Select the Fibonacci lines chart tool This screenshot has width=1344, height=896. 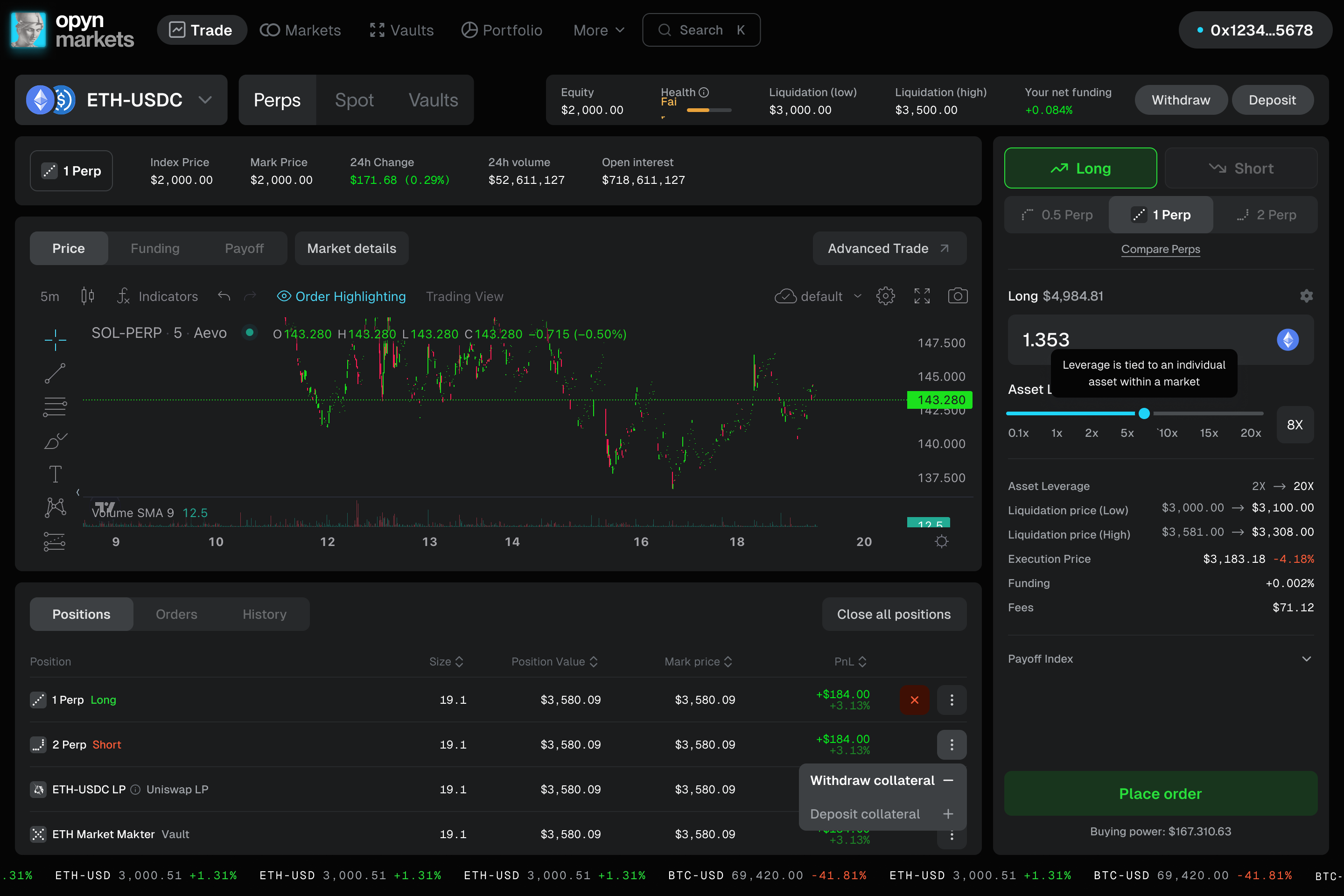coord(56,407)
